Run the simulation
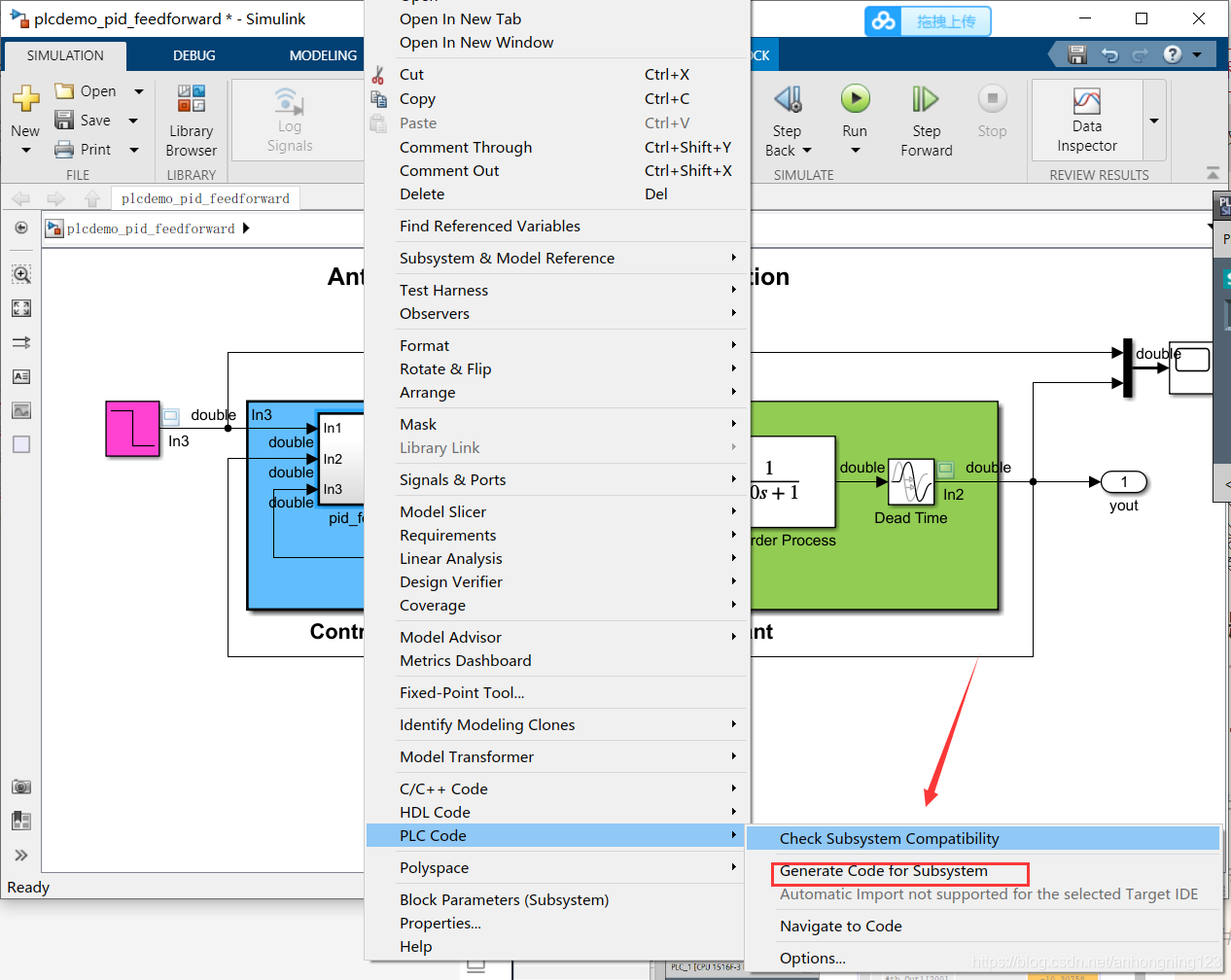Screen dimensions: 1231x980 click(855, 98)
